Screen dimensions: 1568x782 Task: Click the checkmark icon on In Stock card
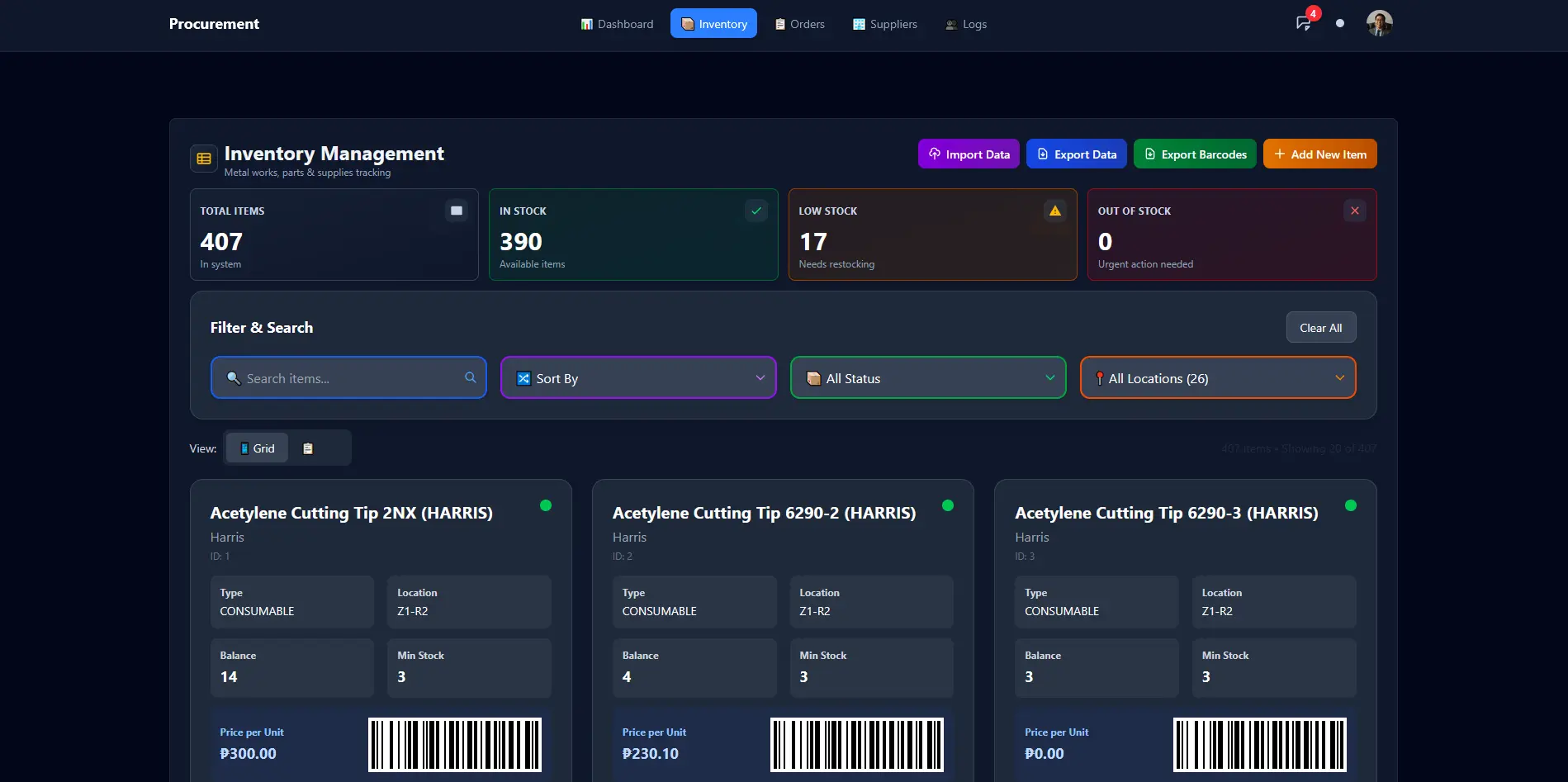click(756, 211)
